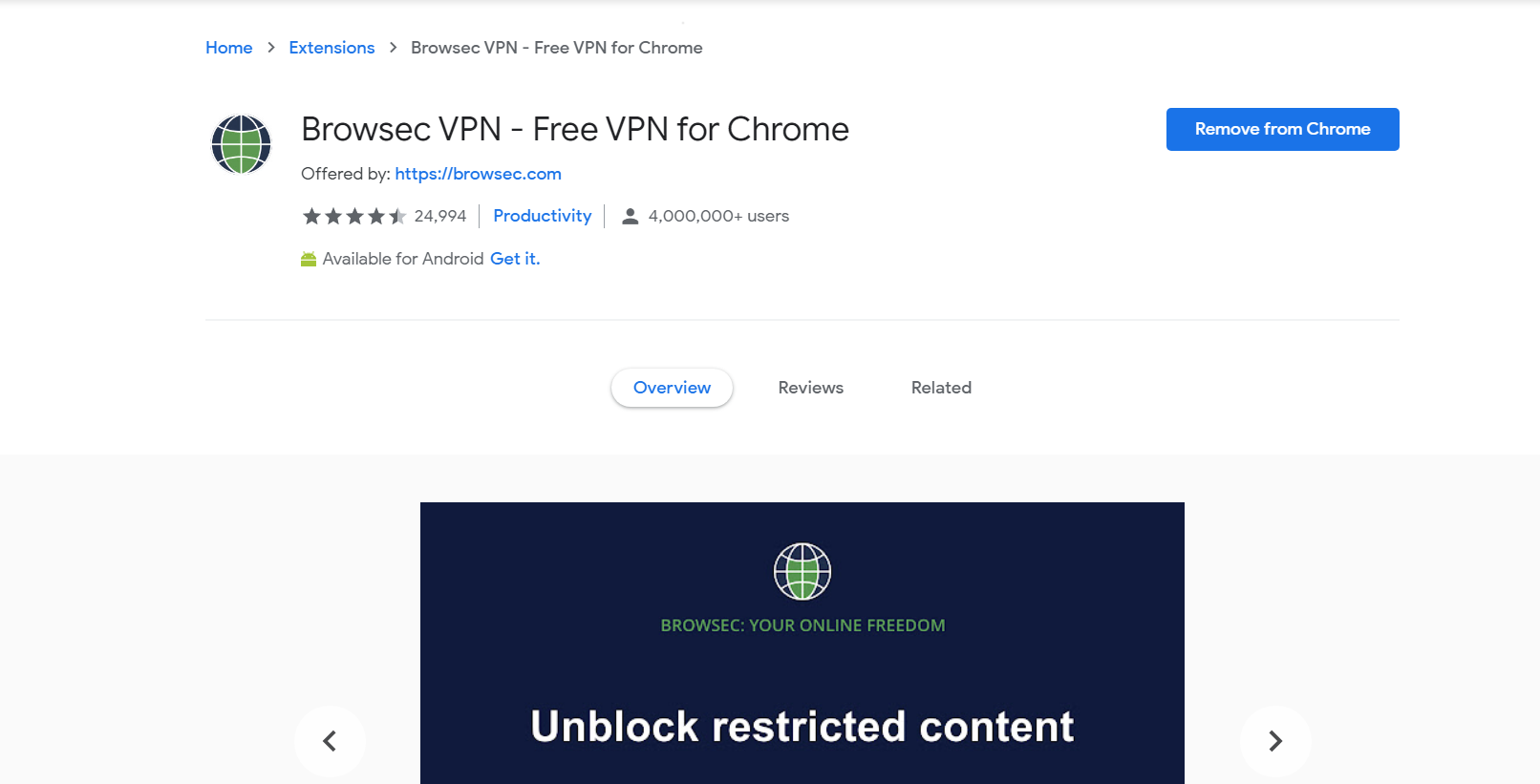
Task: Open the Productivity category link
Action: click(x=542, y=216)
